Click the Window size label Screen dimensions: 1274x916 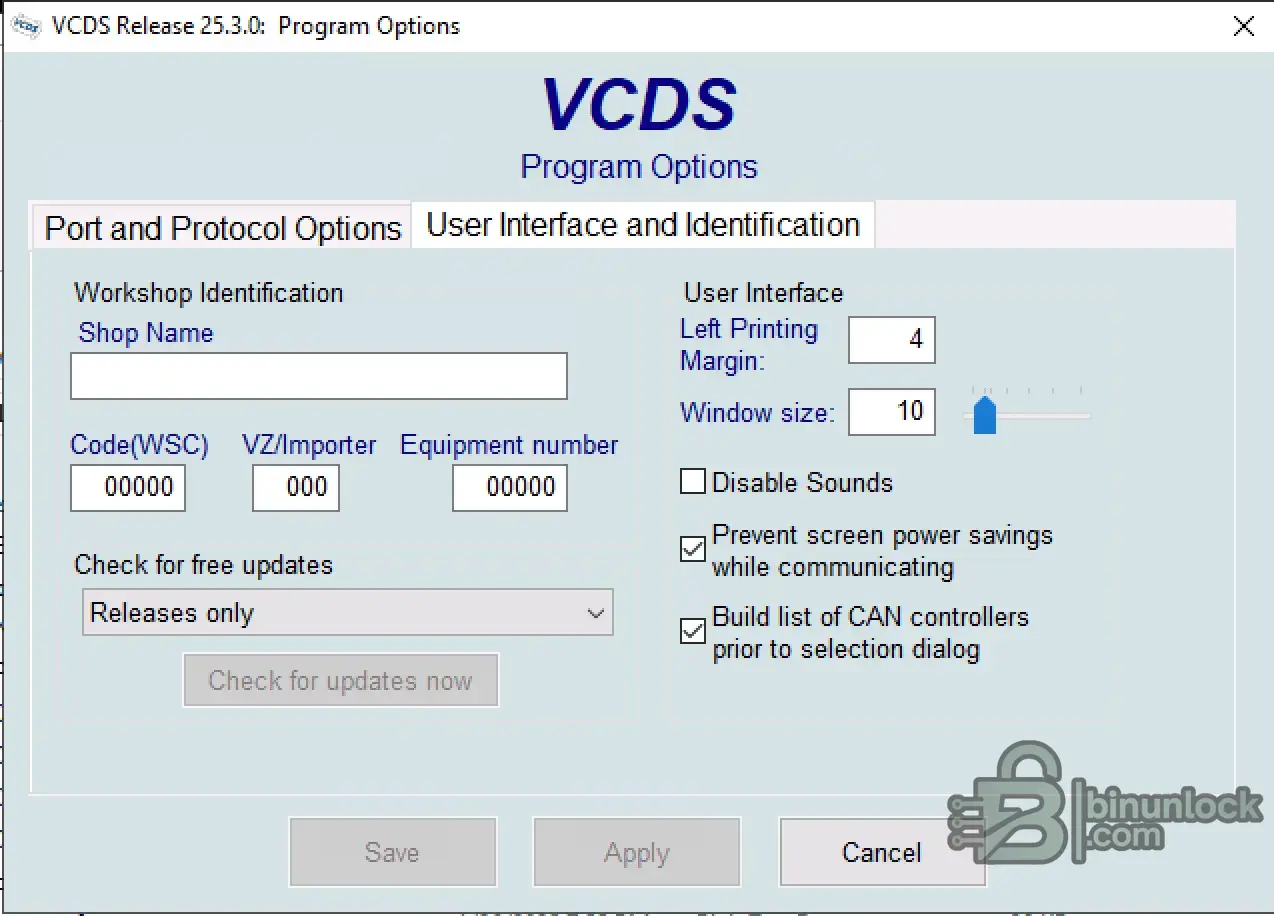point(757,412)
